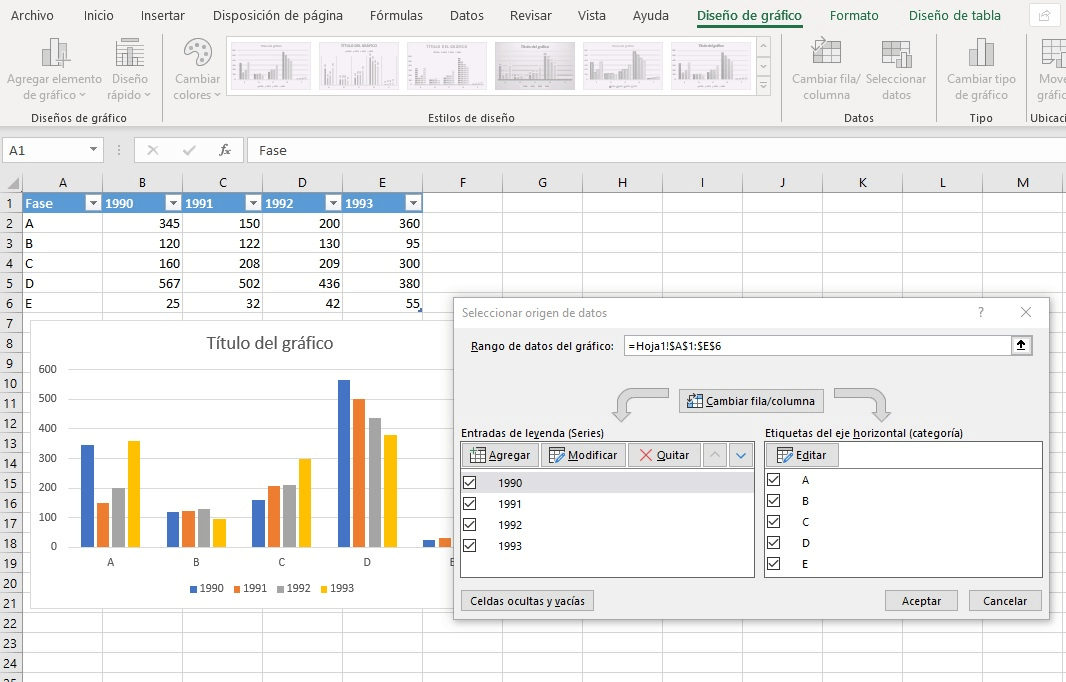Click the tall blue bar for category D

click(344, 463)
